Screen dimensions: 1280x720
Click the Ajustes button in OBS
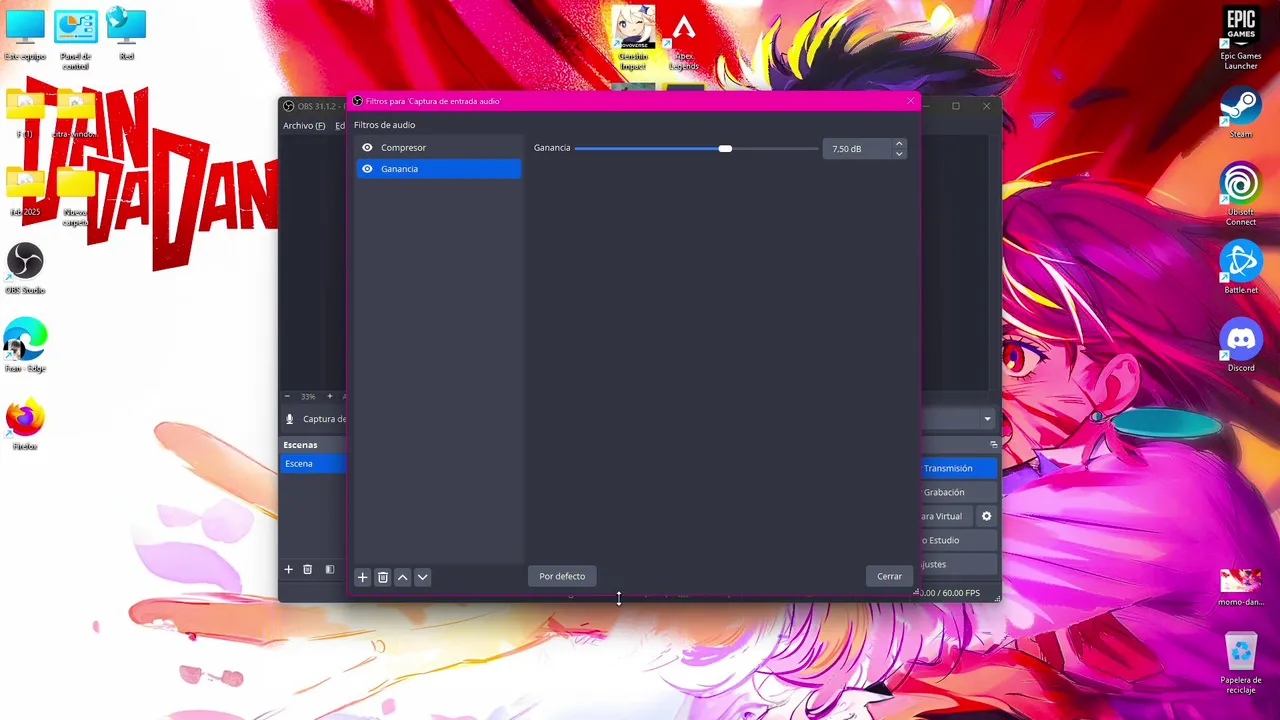(x=958, y=564)
